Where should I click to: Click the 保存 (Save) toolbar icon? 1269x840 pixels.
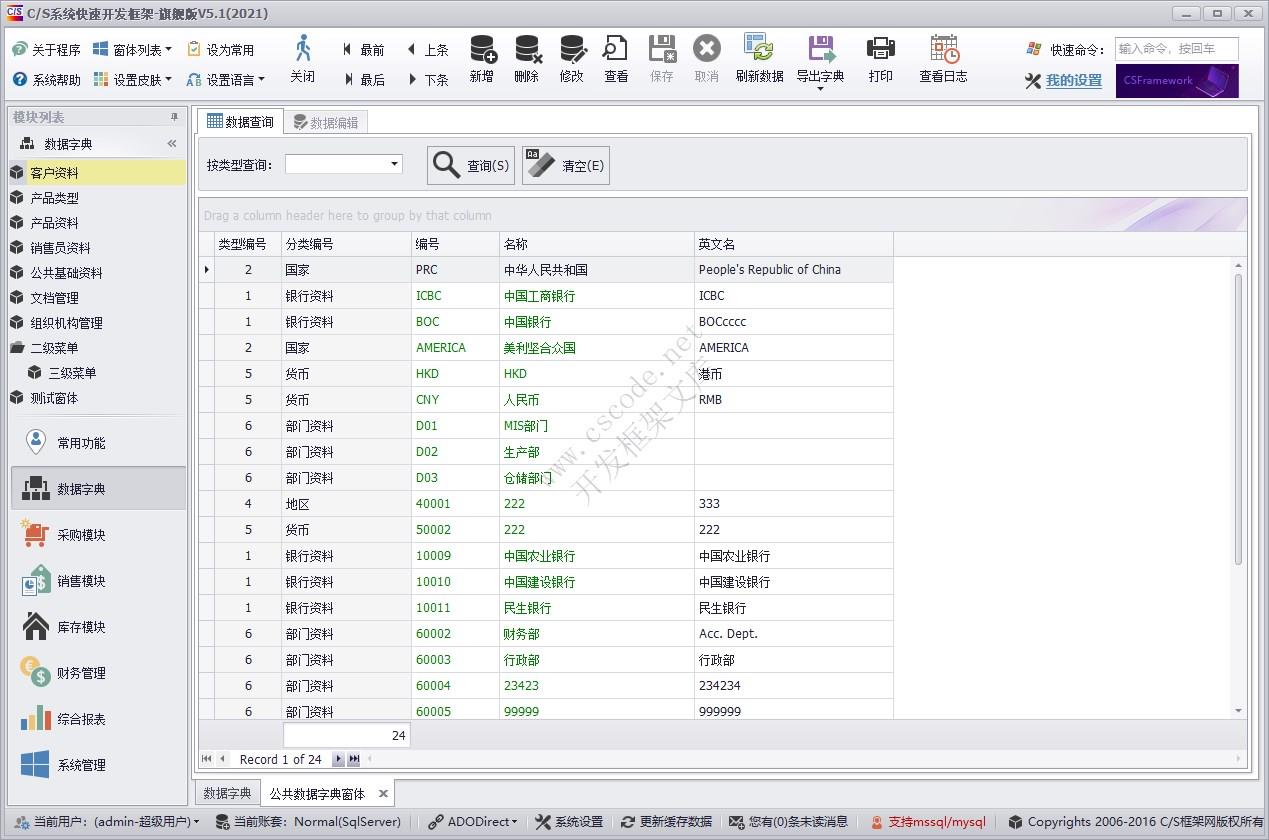pyautogui.click(x=661, y=60)
